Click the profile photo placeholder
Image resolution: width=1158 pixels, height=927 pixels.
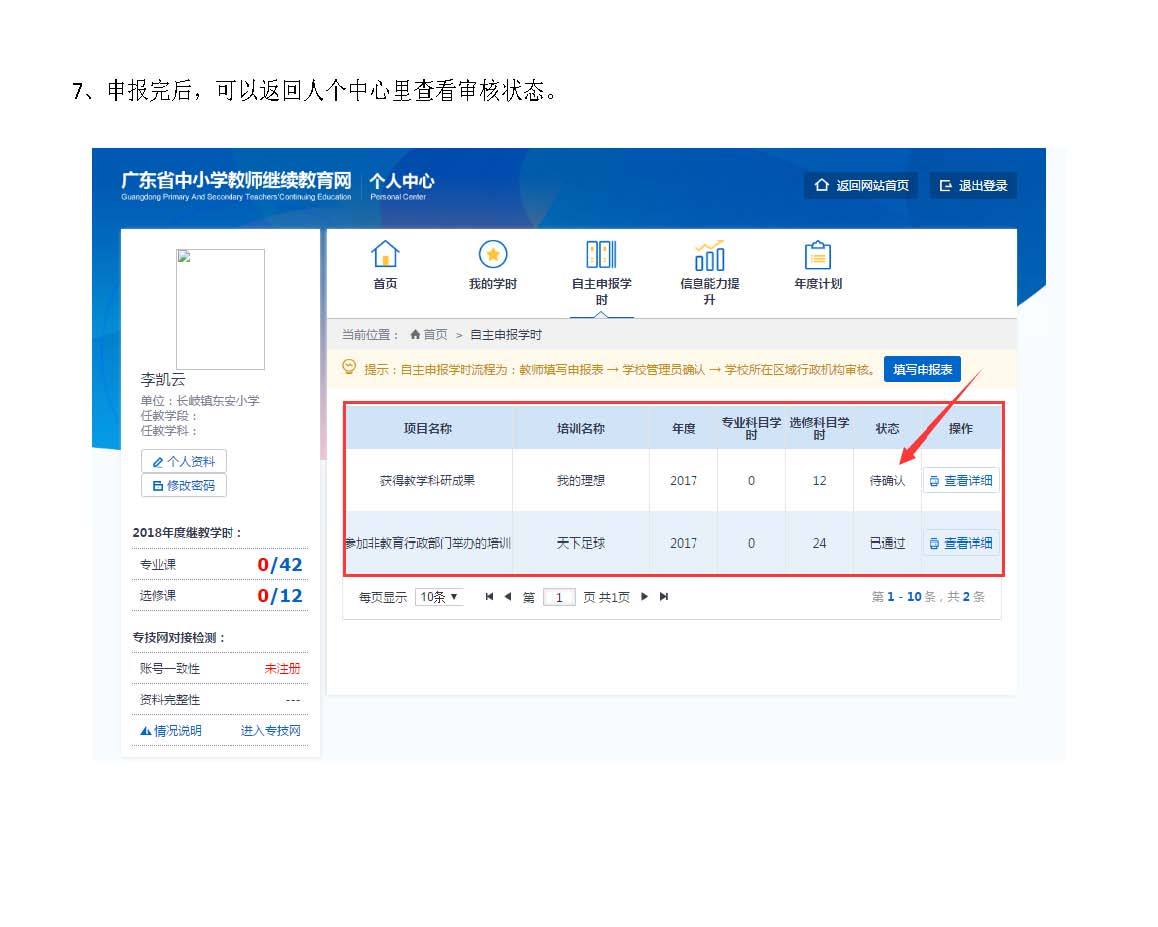point(220,308)
